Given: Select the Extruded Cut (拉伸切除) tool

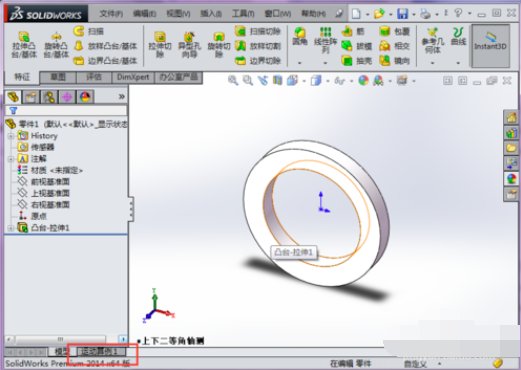Looking at the screenshot, I should (160, 45).
